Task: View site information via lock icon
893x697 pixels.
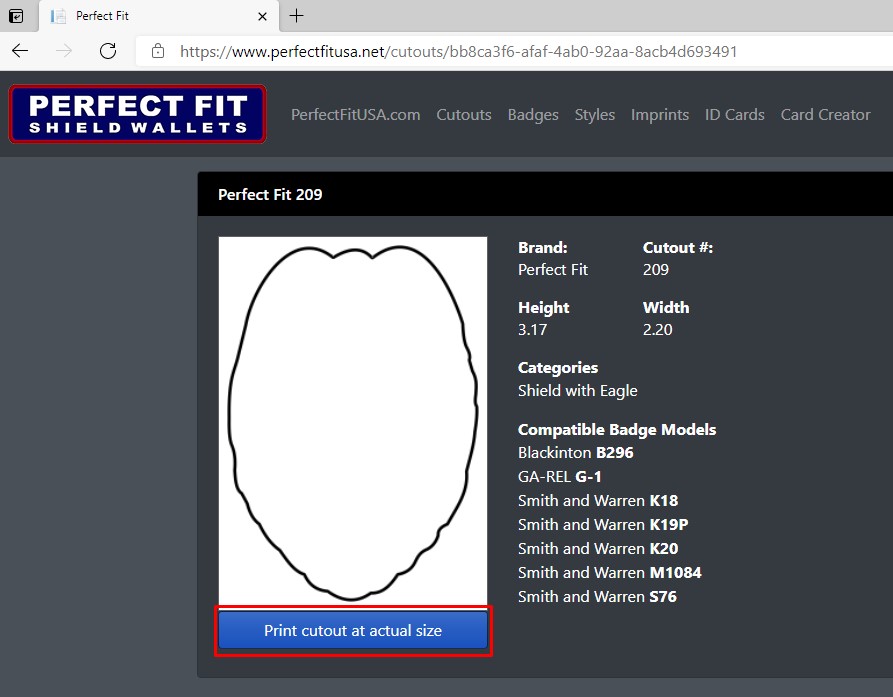Action: pyautogui.click(x=157, y=51)
